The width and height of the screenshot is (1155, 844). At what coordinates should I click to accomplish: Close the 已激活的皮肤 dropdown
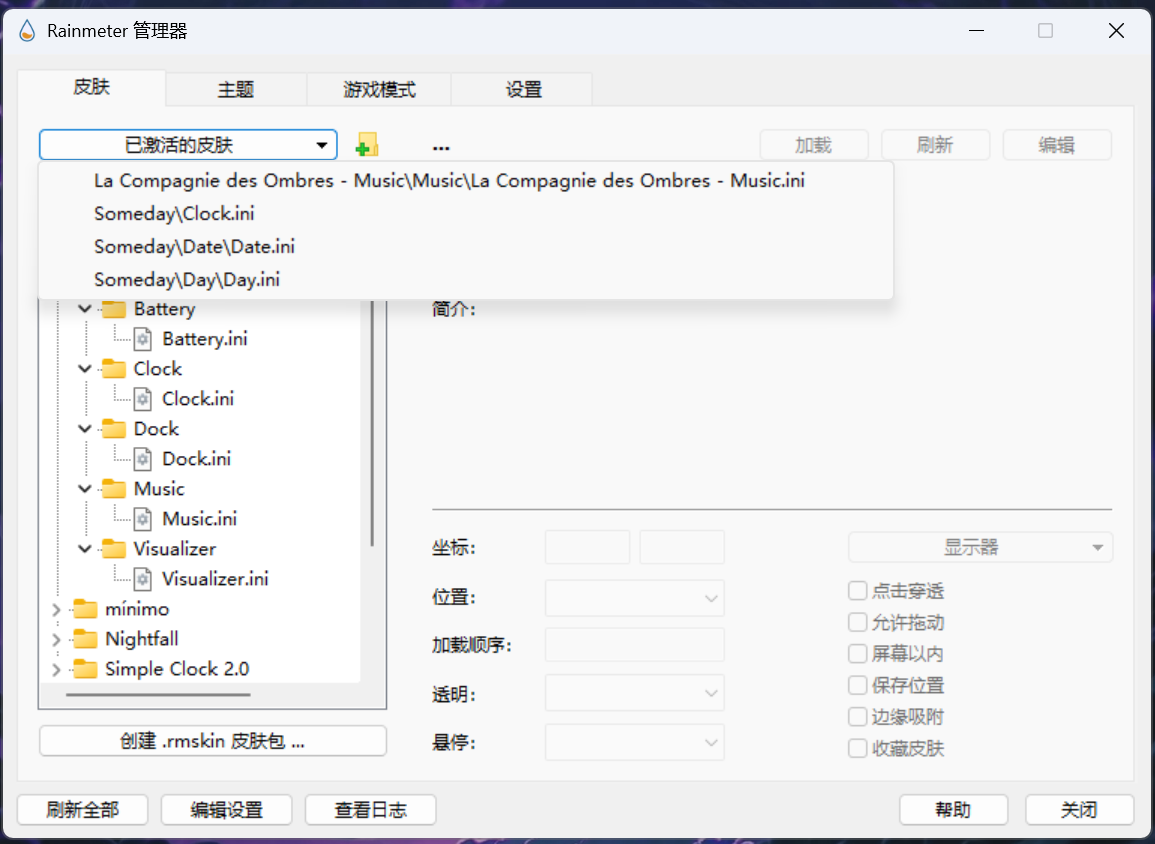click(x=188, y=144)
